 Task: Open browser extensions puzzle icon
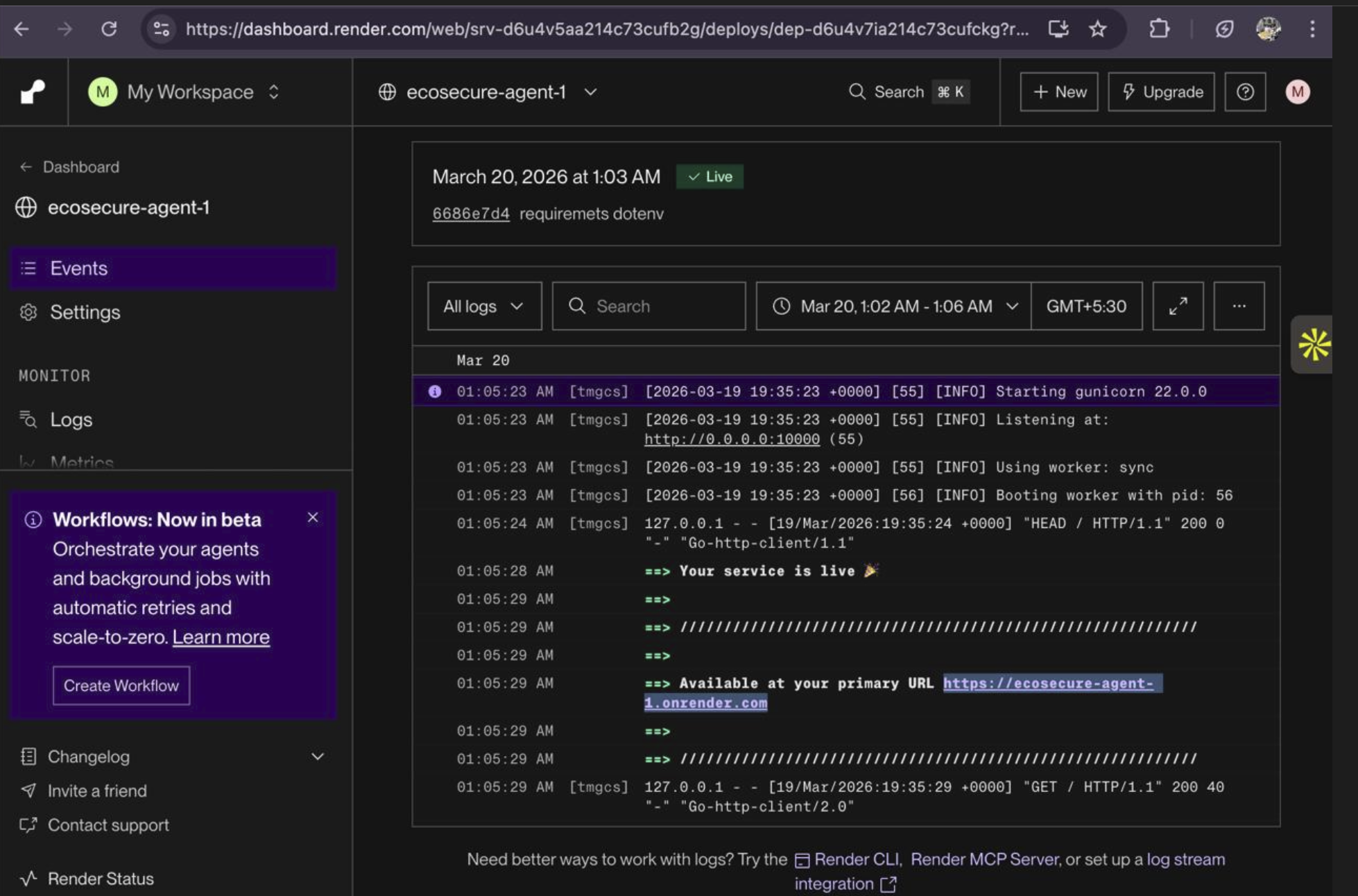(1159, 29)
